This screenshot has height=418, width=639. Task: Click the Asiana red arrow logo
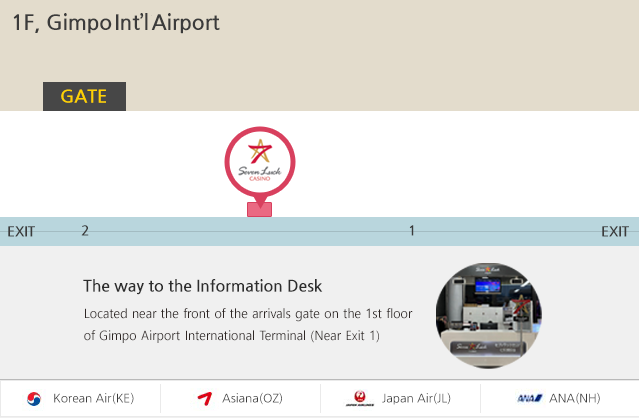[205, 398]
